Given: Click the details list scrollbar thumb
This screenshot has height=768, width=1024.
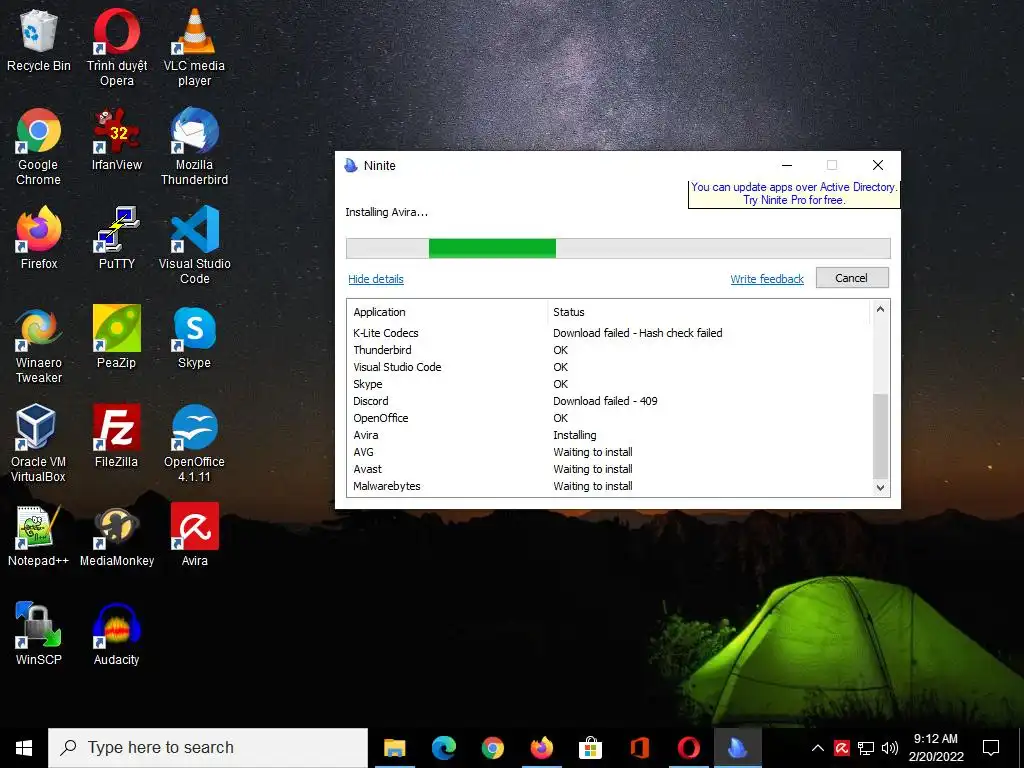Looking at the screenshot, I should 880,436.
